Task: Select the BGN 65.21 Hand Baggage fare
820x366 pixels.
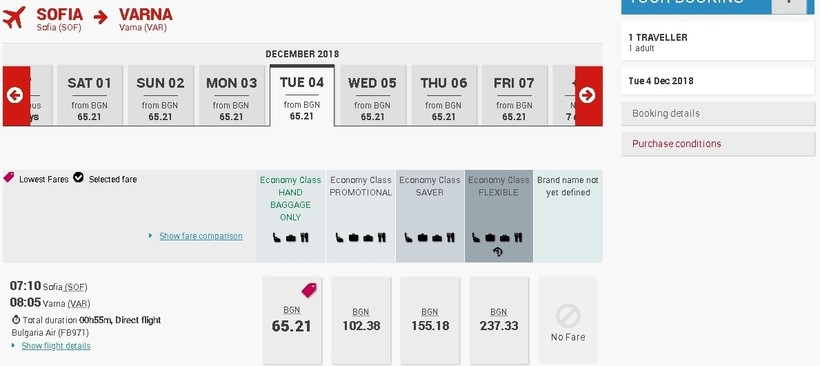Action: pos(292,321)
